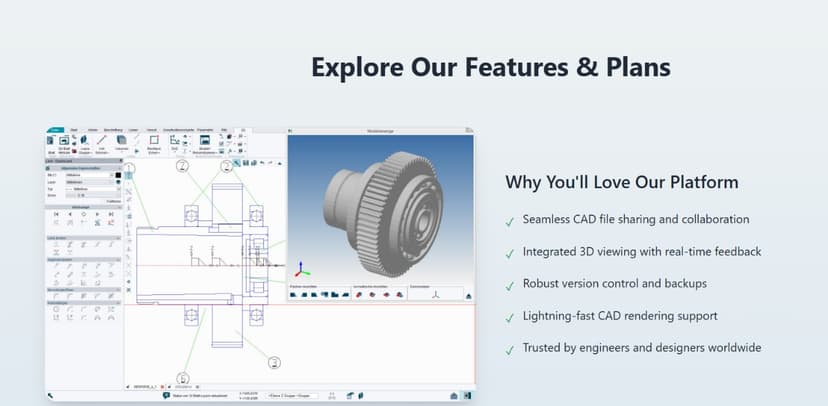The image size is (828, 406).
Task: Switch to the Parameter ribbon tab
Action: point(204,130)
